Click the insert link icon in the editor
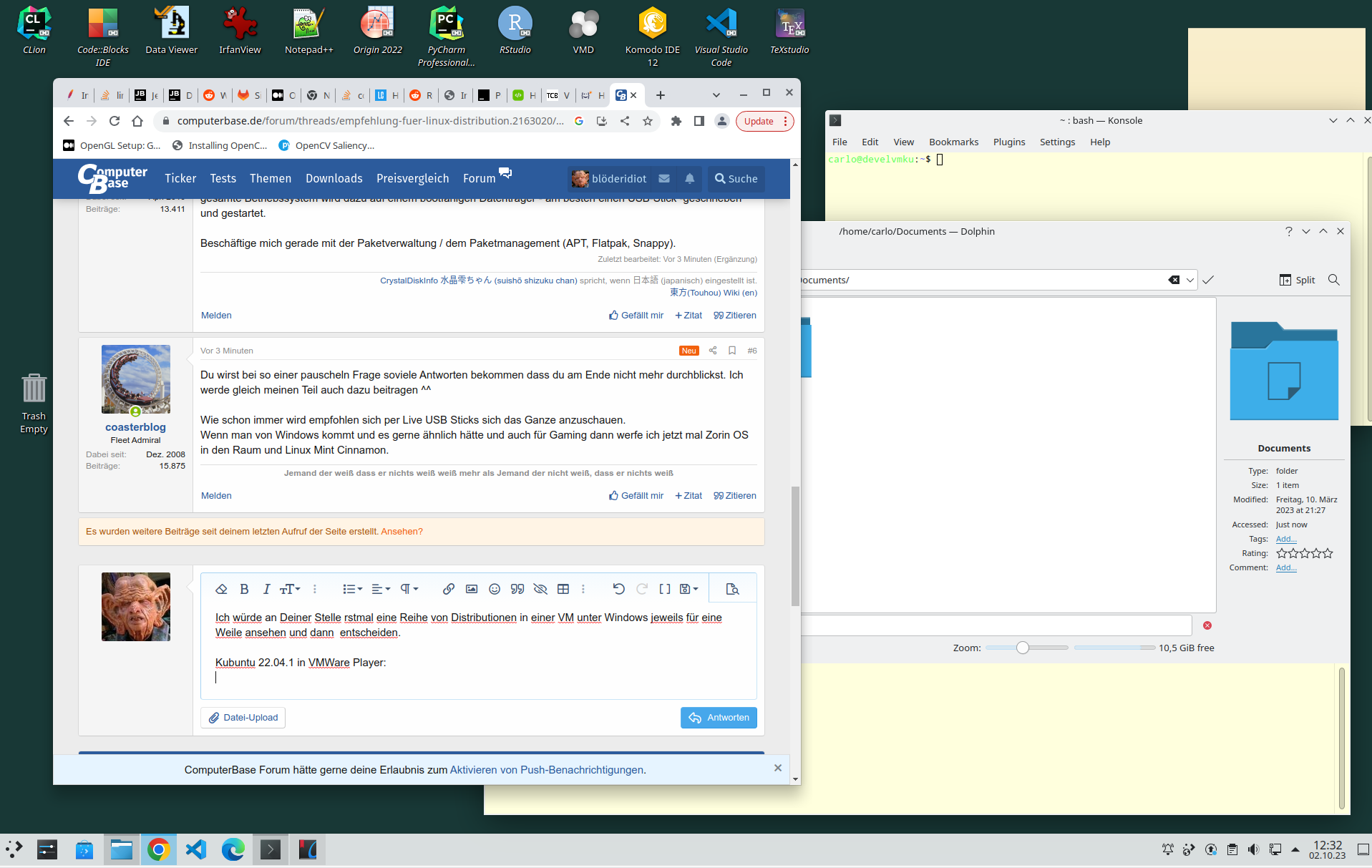The image size is (1372, 868). pos(449,589)
